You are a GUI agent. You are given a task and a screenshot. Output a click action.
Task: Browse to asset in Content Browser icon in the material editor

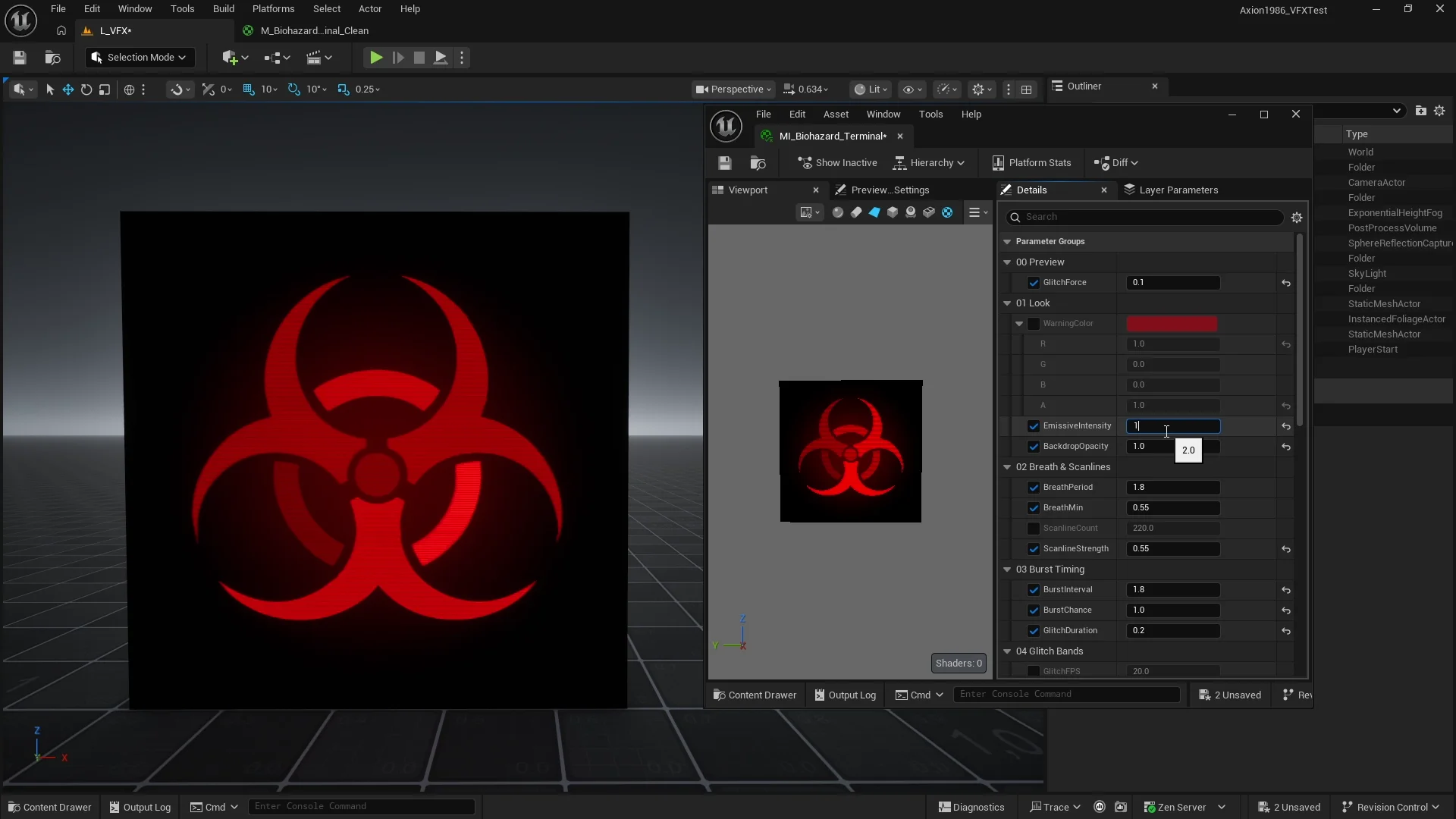point(758,163)
